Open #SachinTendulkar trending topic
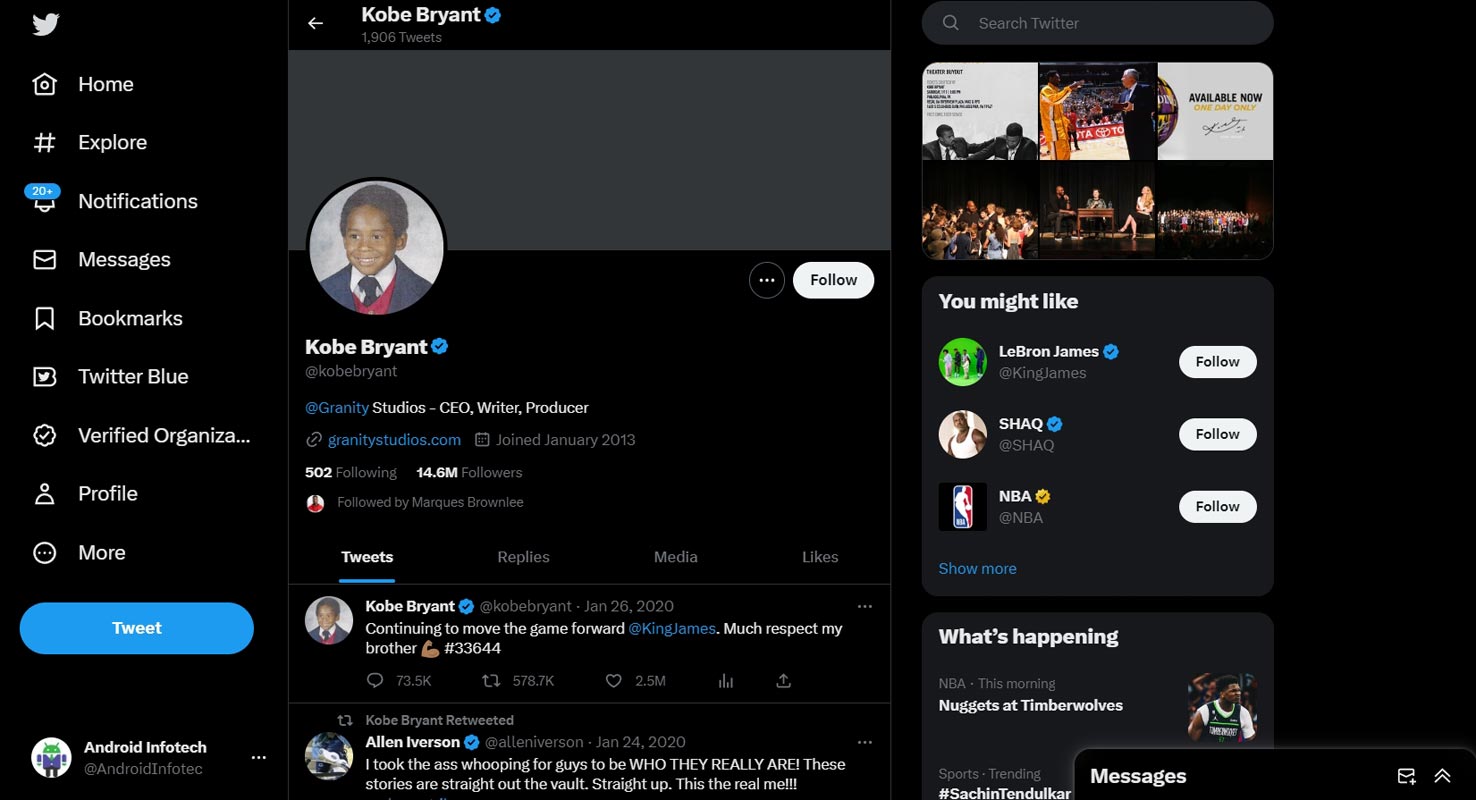This screenshot has width=1476, height=800. [1004, 793]
